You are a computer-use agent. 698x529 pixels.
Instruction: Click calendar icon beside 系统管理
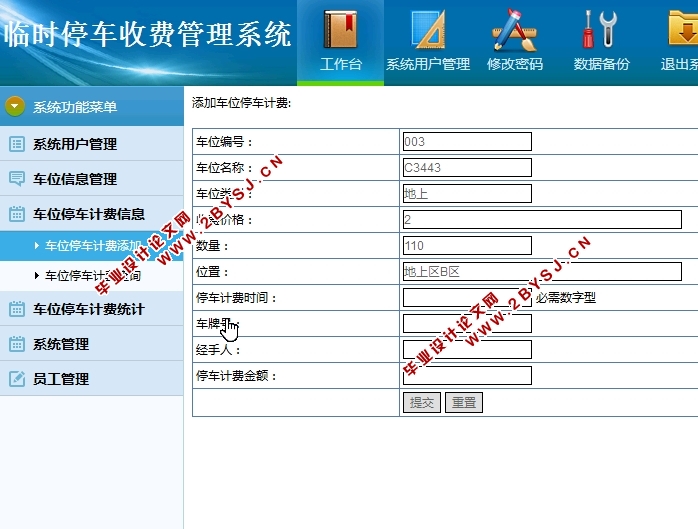coord(17,344)
